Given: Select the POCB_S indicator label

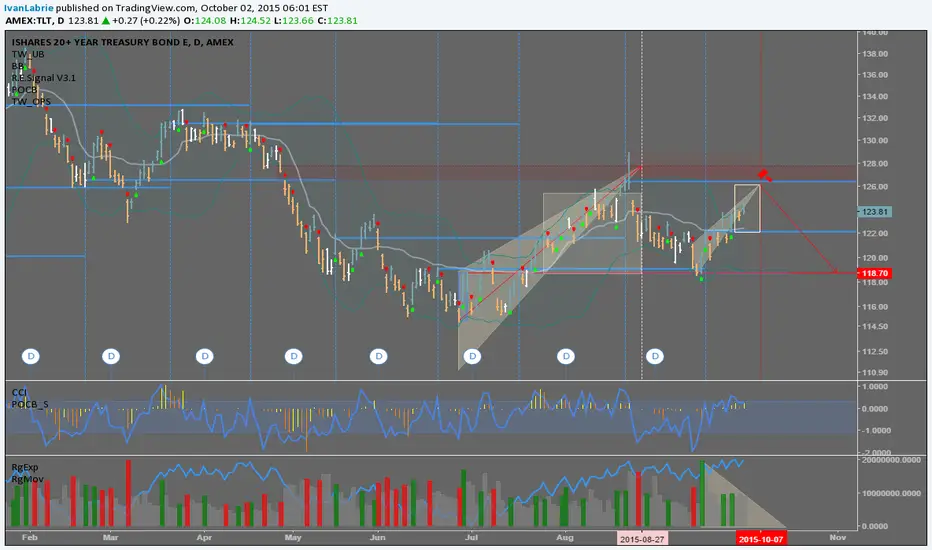Looking at the screenshot, I should tap(30, 404).
